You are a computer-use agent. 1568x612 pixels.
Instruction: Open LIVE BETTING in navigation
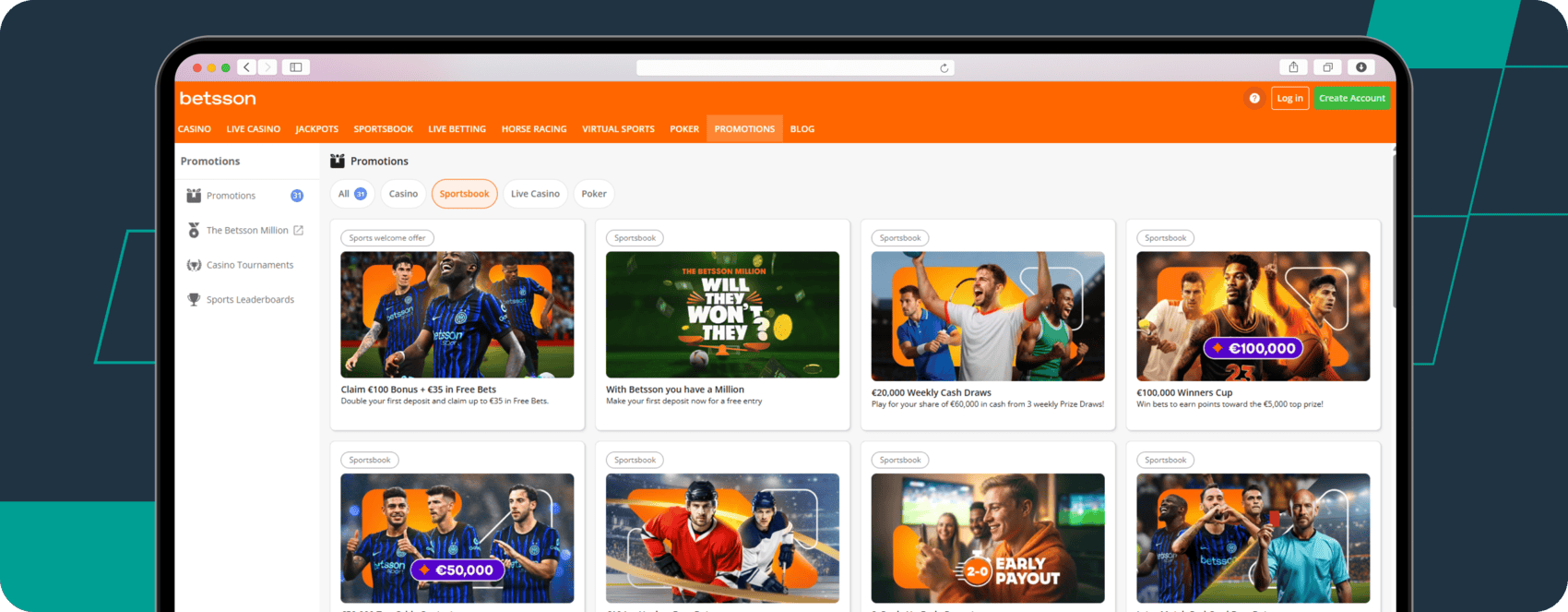click(x=457, y=129)
